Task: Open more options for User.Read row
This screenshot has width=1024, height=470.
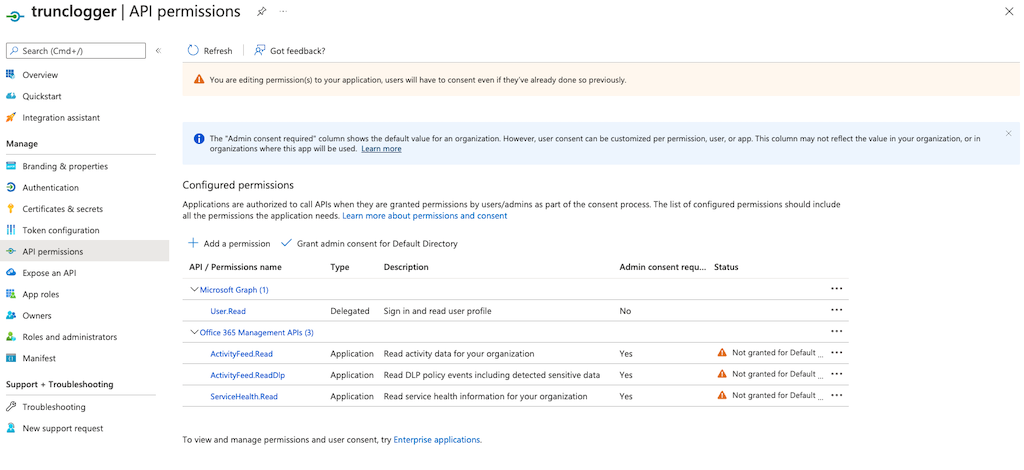Action: click(837, 311)
